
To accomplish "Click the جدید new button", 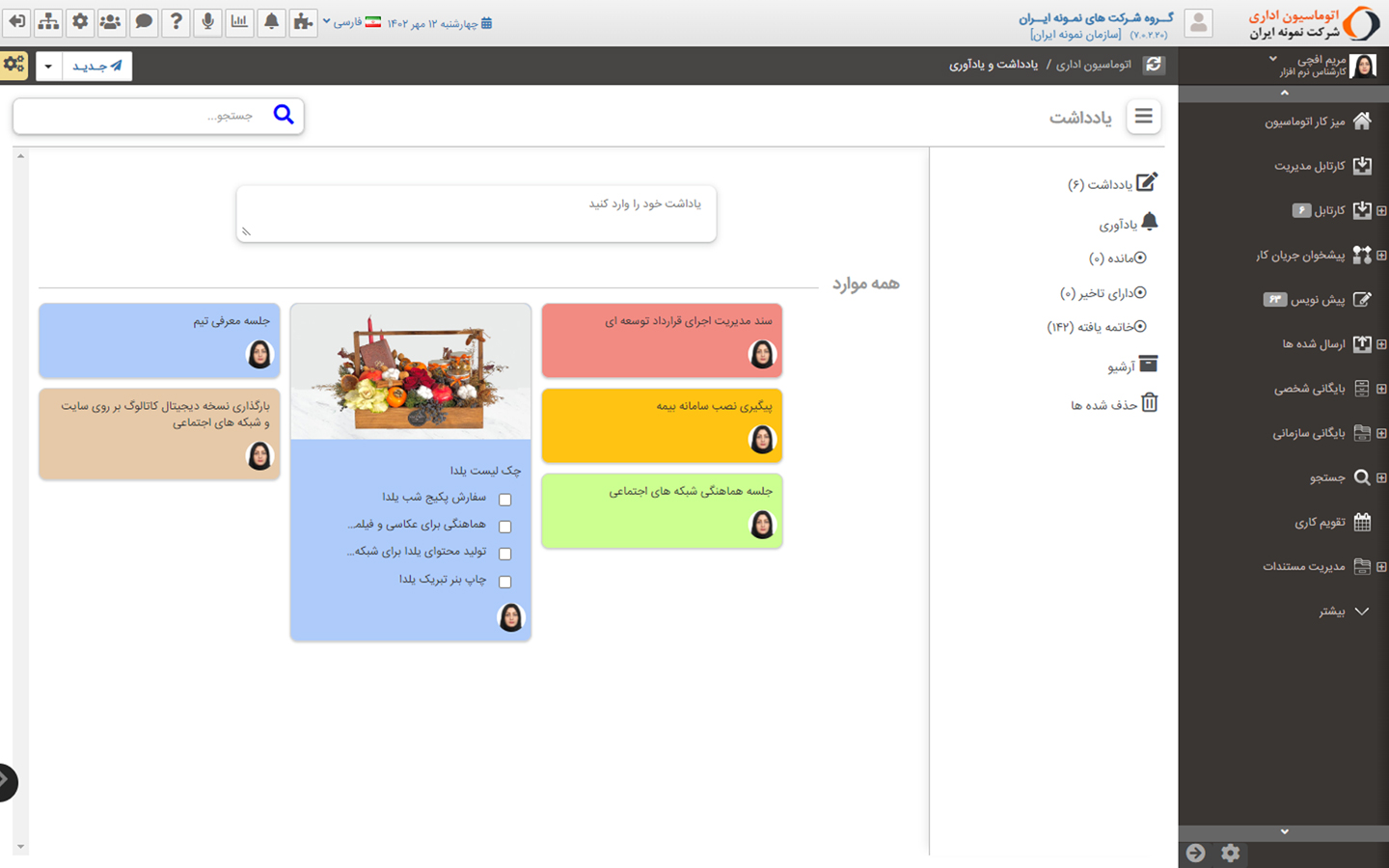I will tap(97, 67).
